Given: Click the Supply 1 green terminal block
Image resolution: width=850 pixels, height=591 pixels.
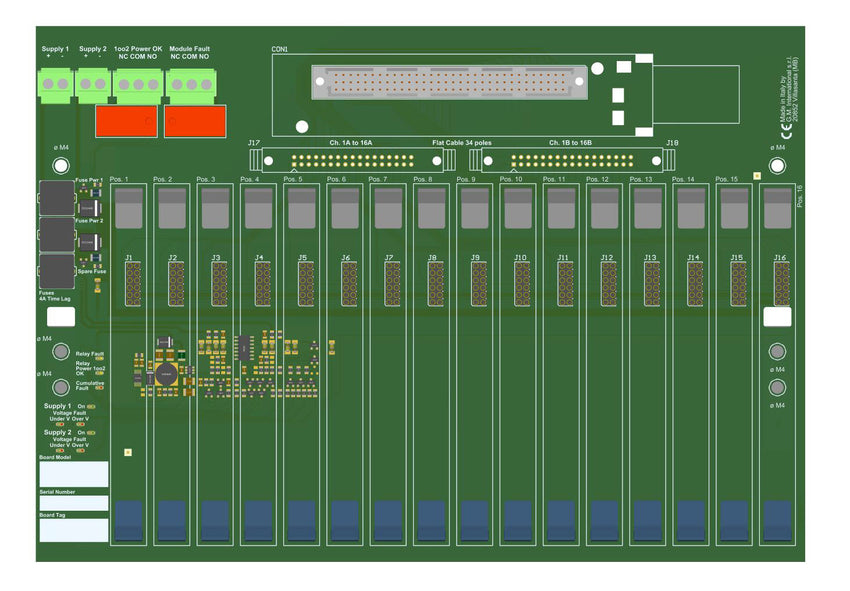Looking at the screenshot, I should pos(56,84).
